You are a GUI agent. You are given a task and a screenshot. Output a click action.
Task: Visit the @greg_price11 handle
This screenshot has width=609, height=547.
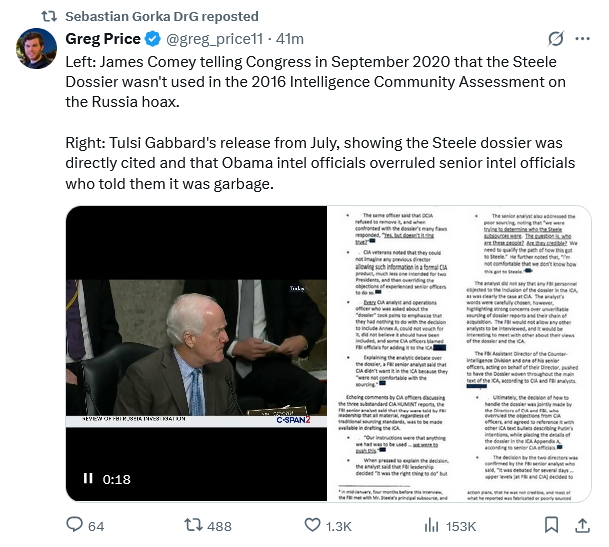pyautogui.click(x=214, y=39)
